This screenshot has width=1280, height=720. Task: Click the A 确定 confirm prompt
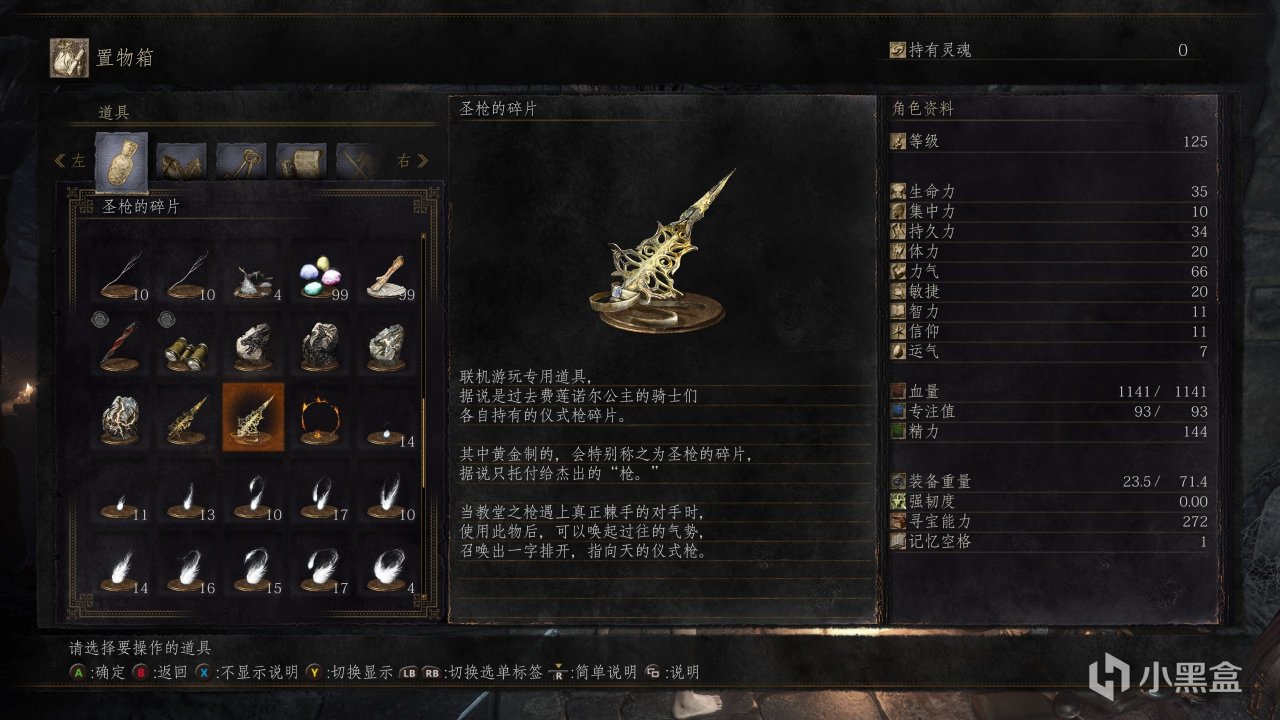click(x=97, y=672)
